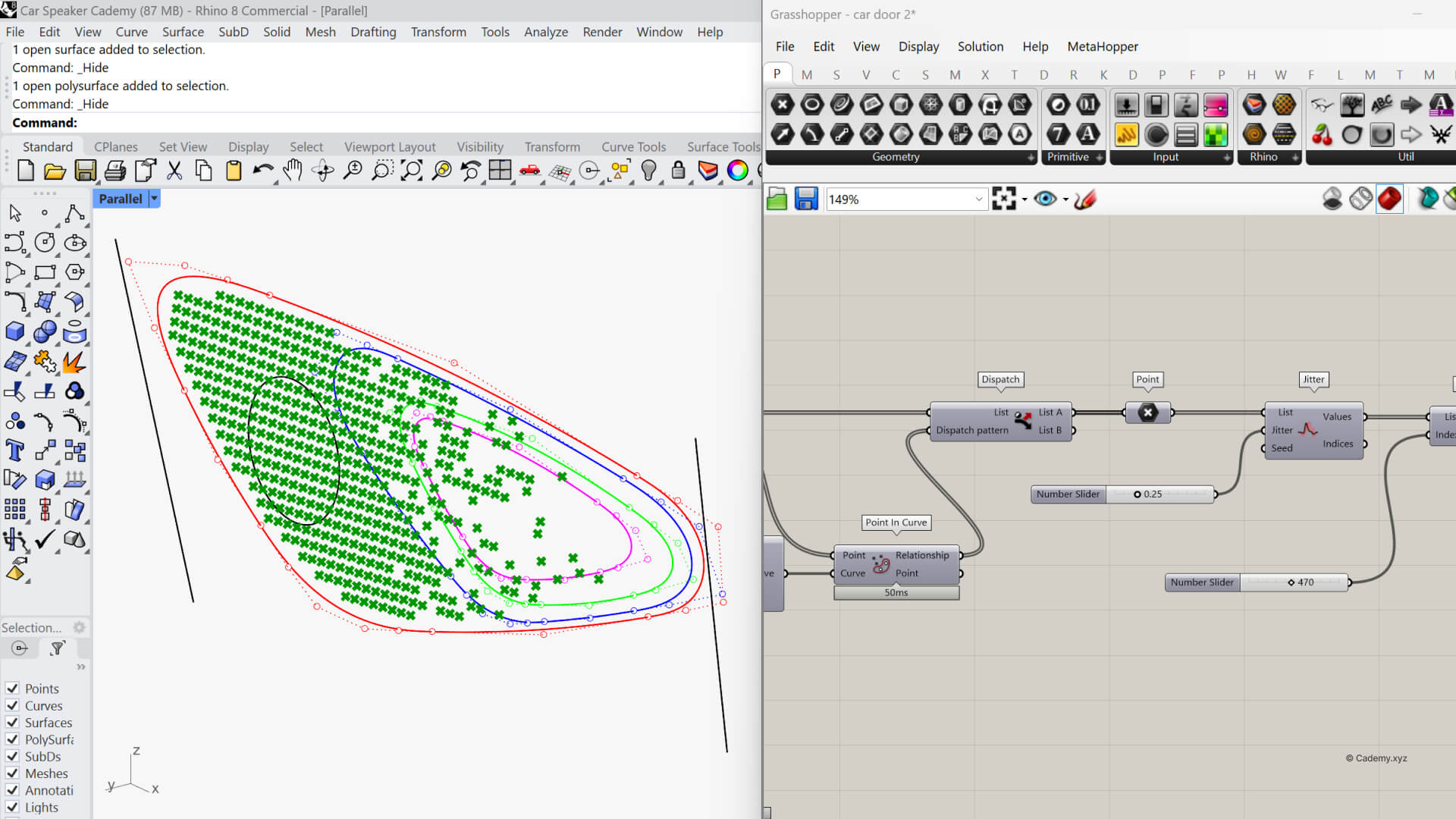
Task: Click the red Preview selected icon in Grasshopper
Action: point(1389,199)
